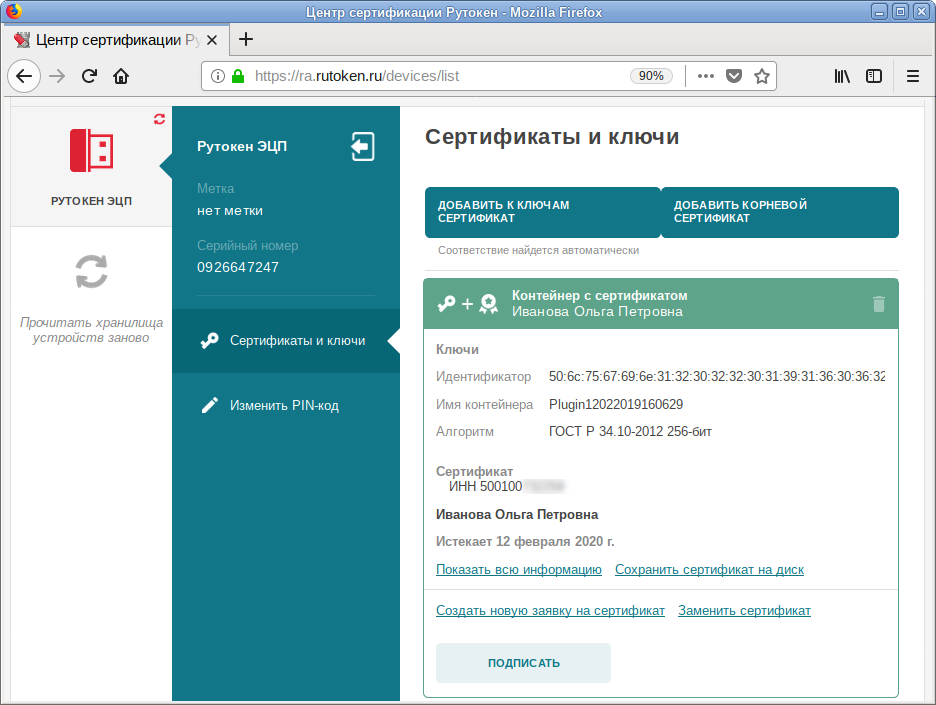Select serial number 0926647247

(238, 267)
